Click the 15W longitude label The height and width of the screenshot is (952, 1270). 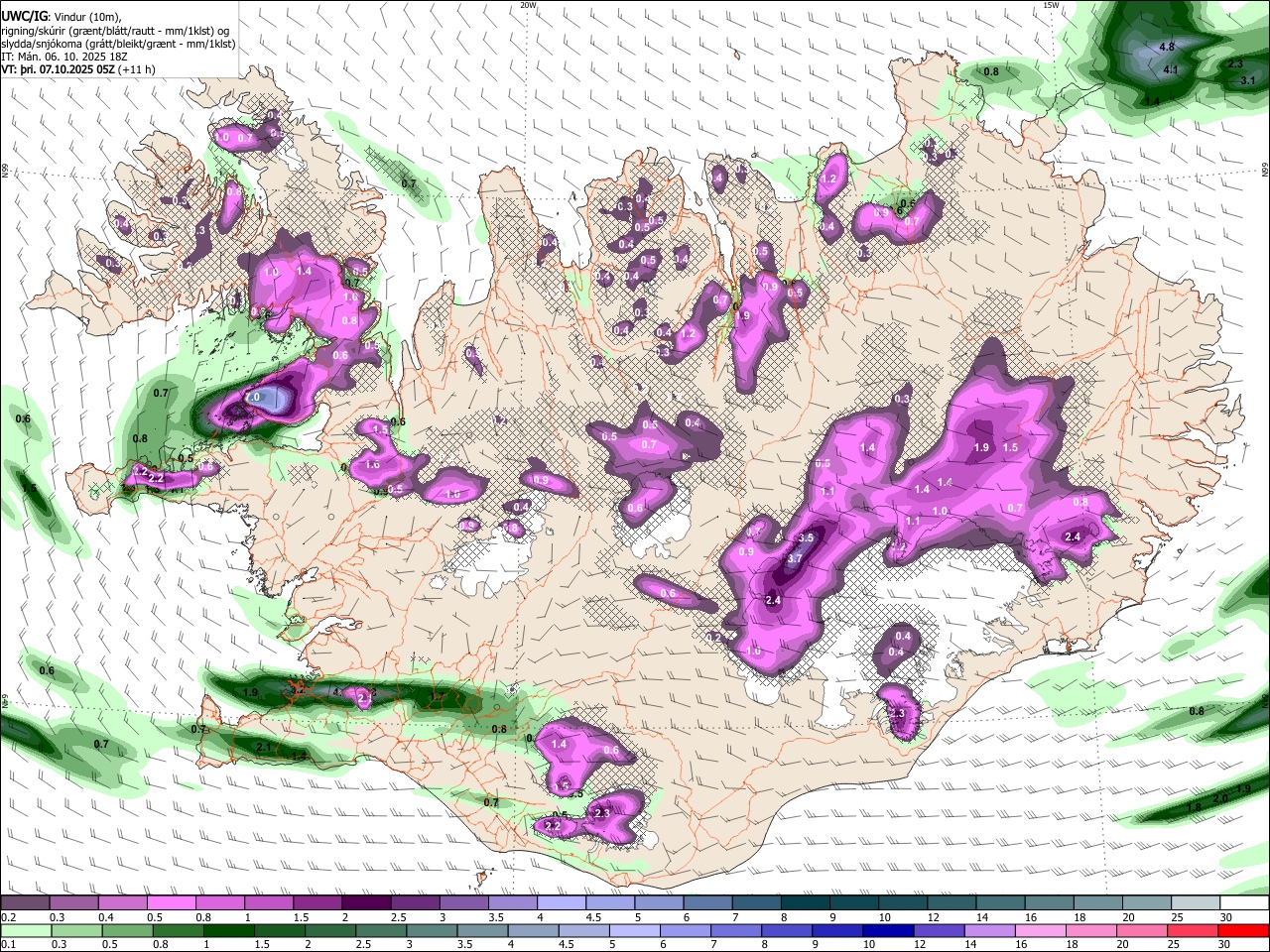pos(1051,5)
